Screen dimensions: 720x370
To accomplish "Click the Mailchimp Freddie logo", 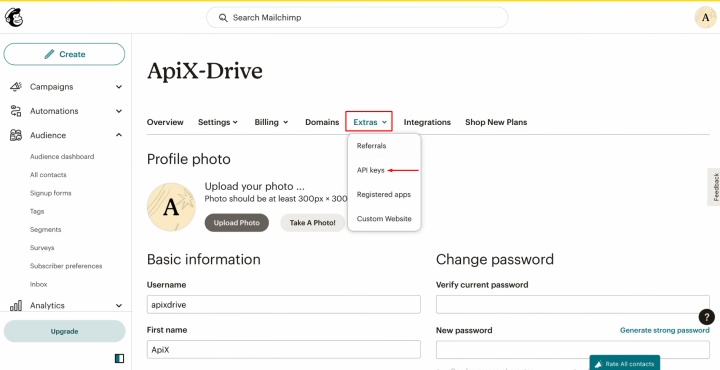I will (x=14, y=17).
